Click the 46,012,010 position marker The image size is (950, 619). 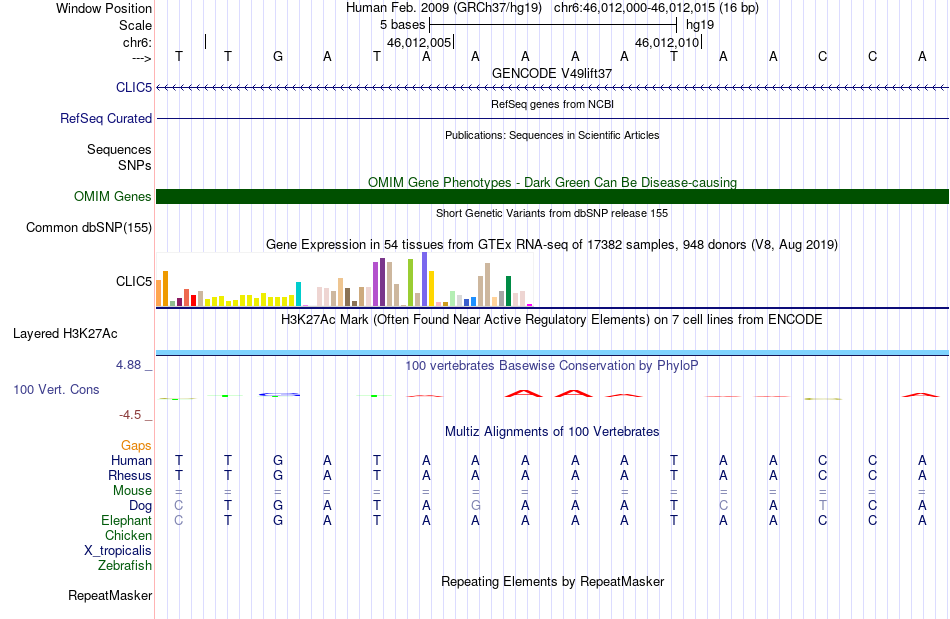coord(667,42)
